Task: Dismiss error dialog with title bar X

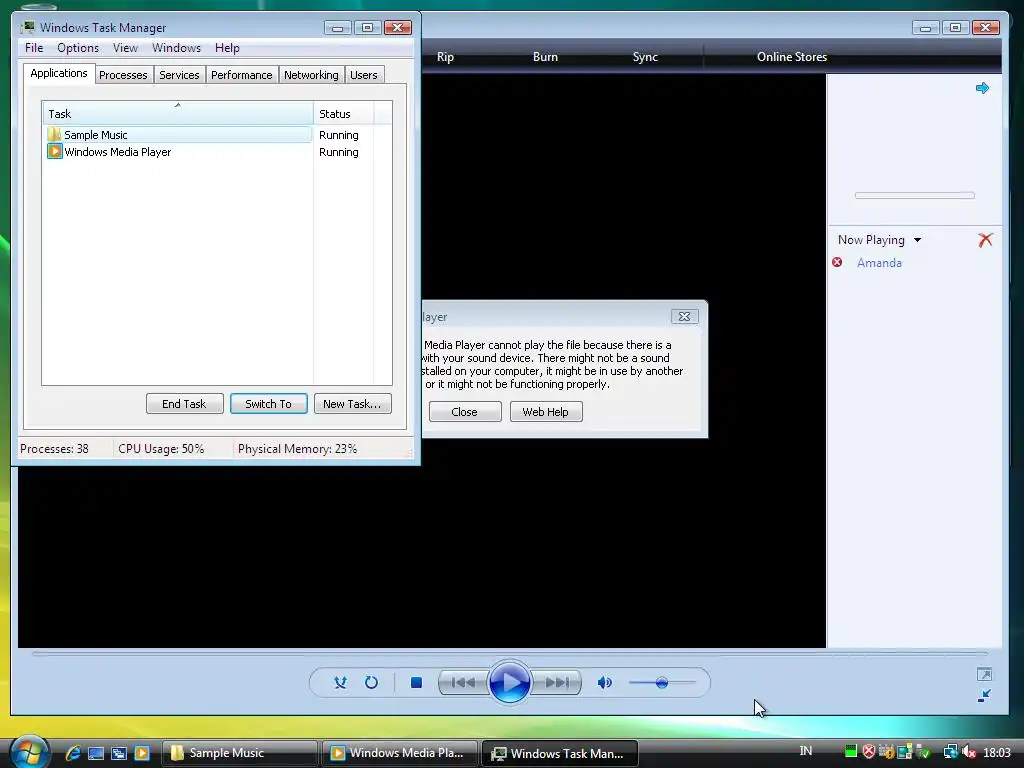Action: pyautogui.click(x=684, y=317)
